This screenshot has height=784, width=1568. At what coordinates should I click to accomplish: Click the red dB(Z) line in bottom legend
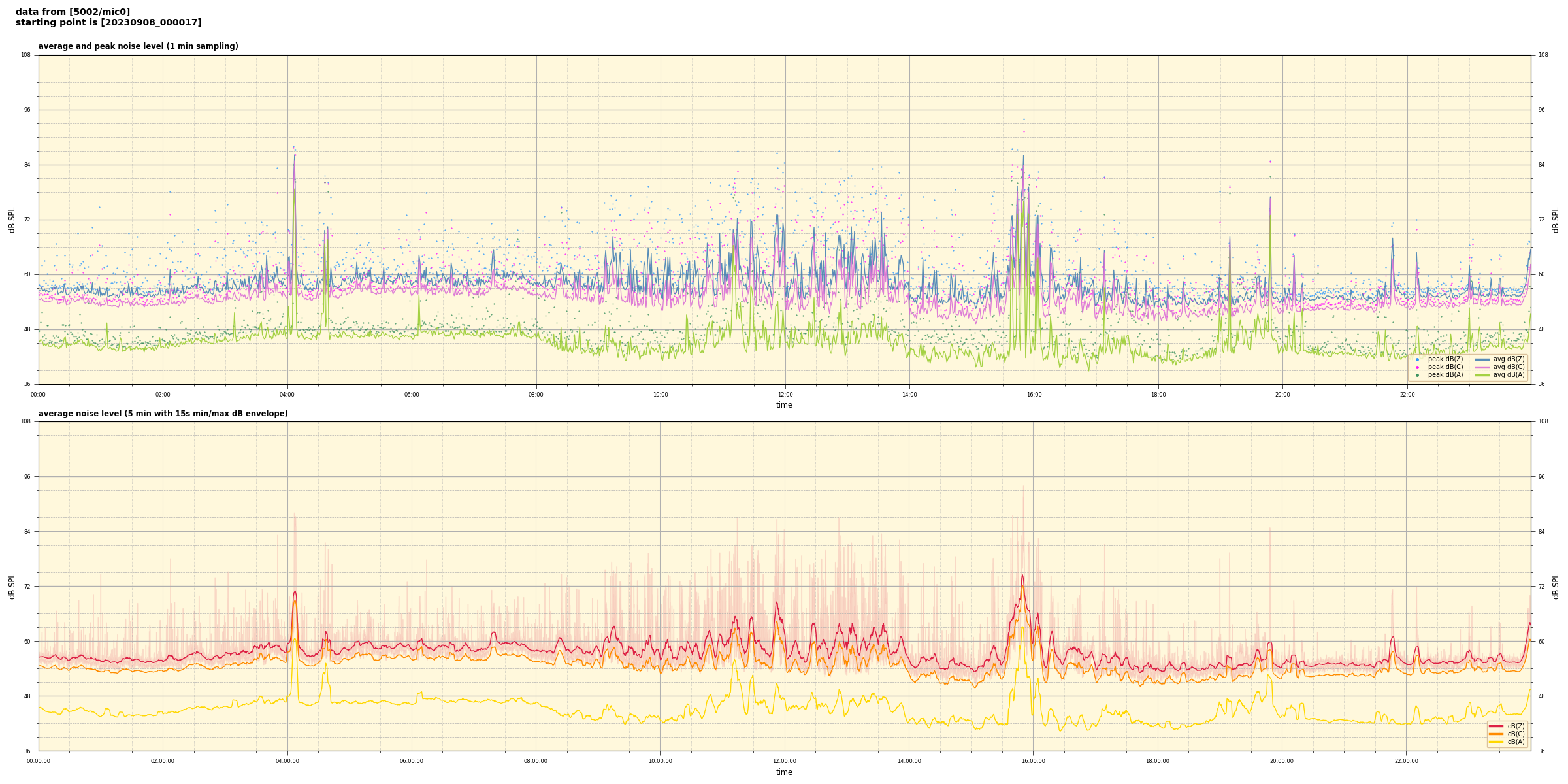(x=1496, y=726)
